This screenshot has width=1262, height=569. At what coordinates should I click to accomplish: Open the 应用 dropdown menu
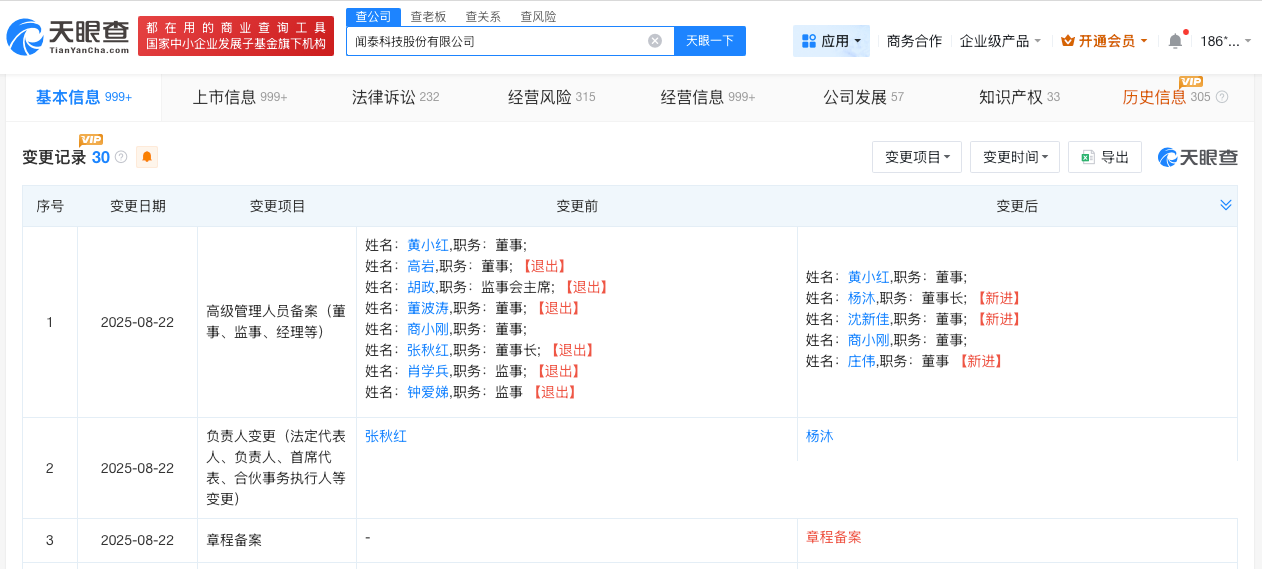point(831,41)
